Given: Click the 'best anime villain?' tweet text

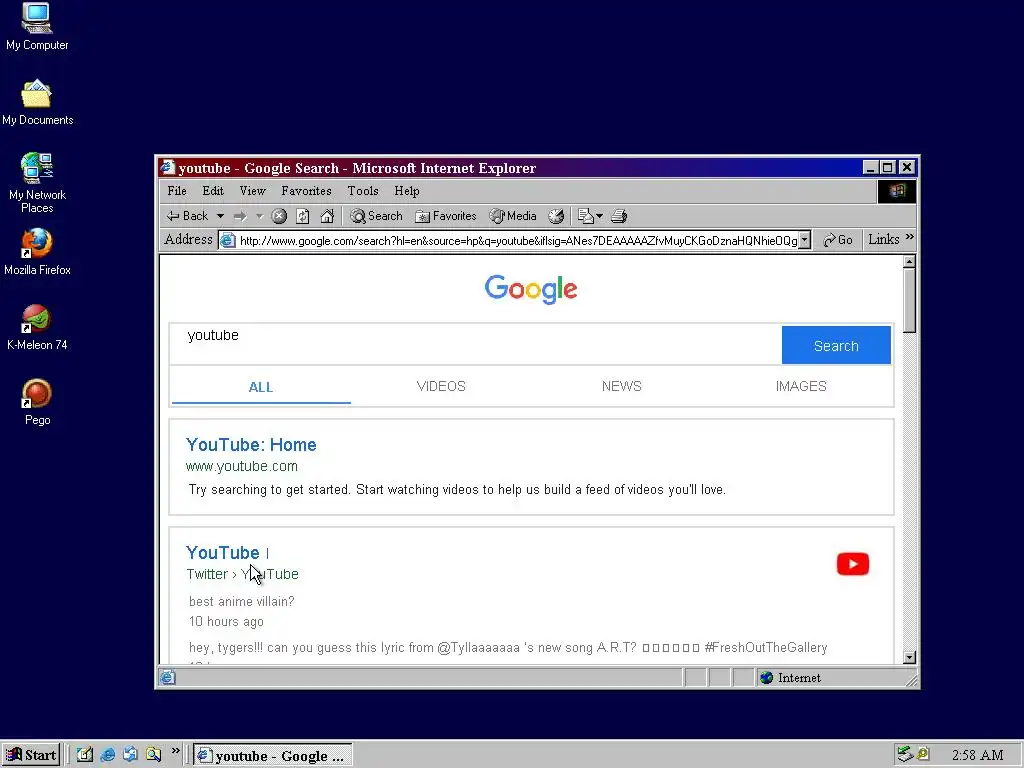Looking at the screenshot, I should pyautogui.click(x=242, y=601).
